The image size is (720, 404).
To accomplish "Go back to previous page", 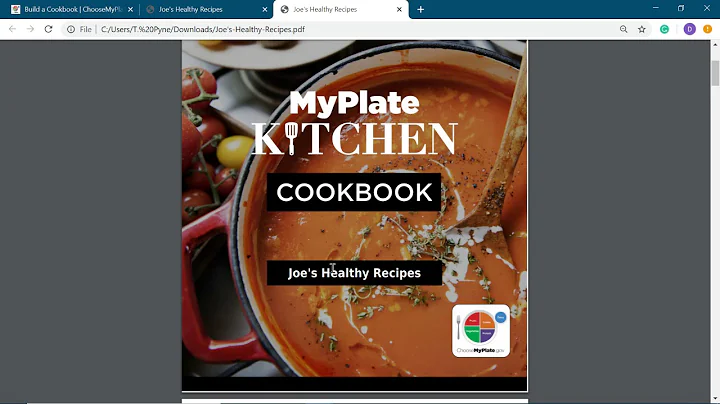I will coord(12,29).
